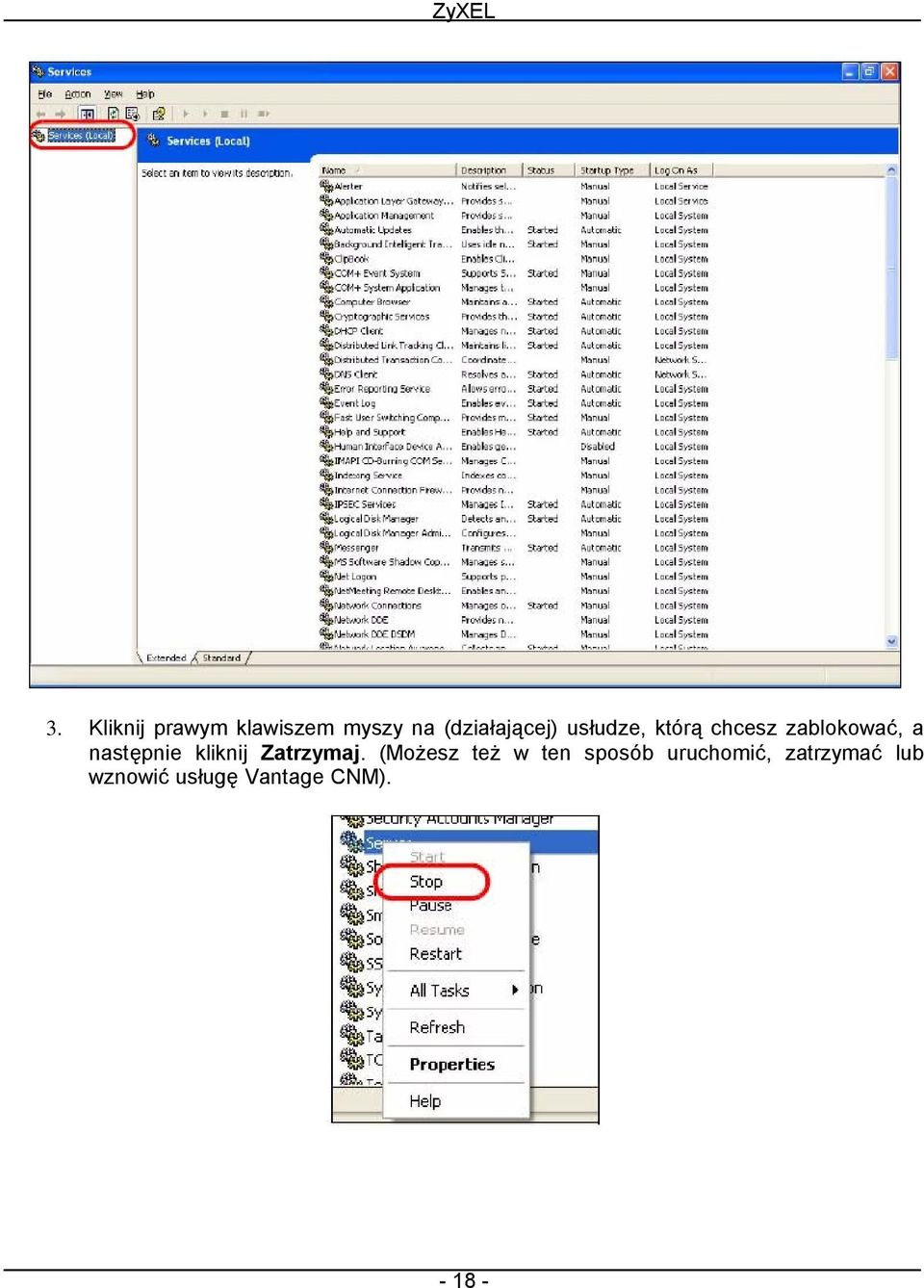Click the gear icon beside Event Log
924x1288 pixels.
pos(326,402)
